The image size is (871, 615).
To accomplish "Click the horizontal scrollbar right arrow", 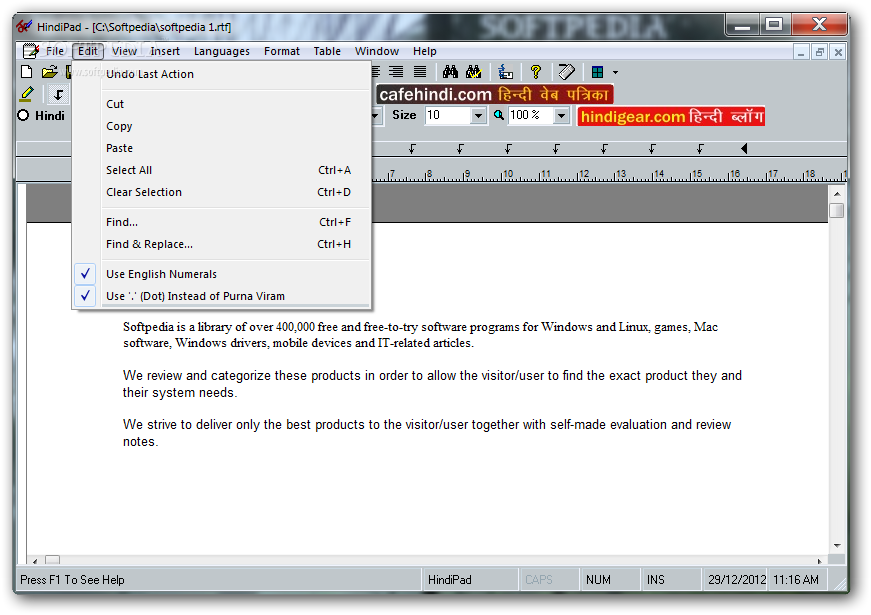I will click(820, 561).
